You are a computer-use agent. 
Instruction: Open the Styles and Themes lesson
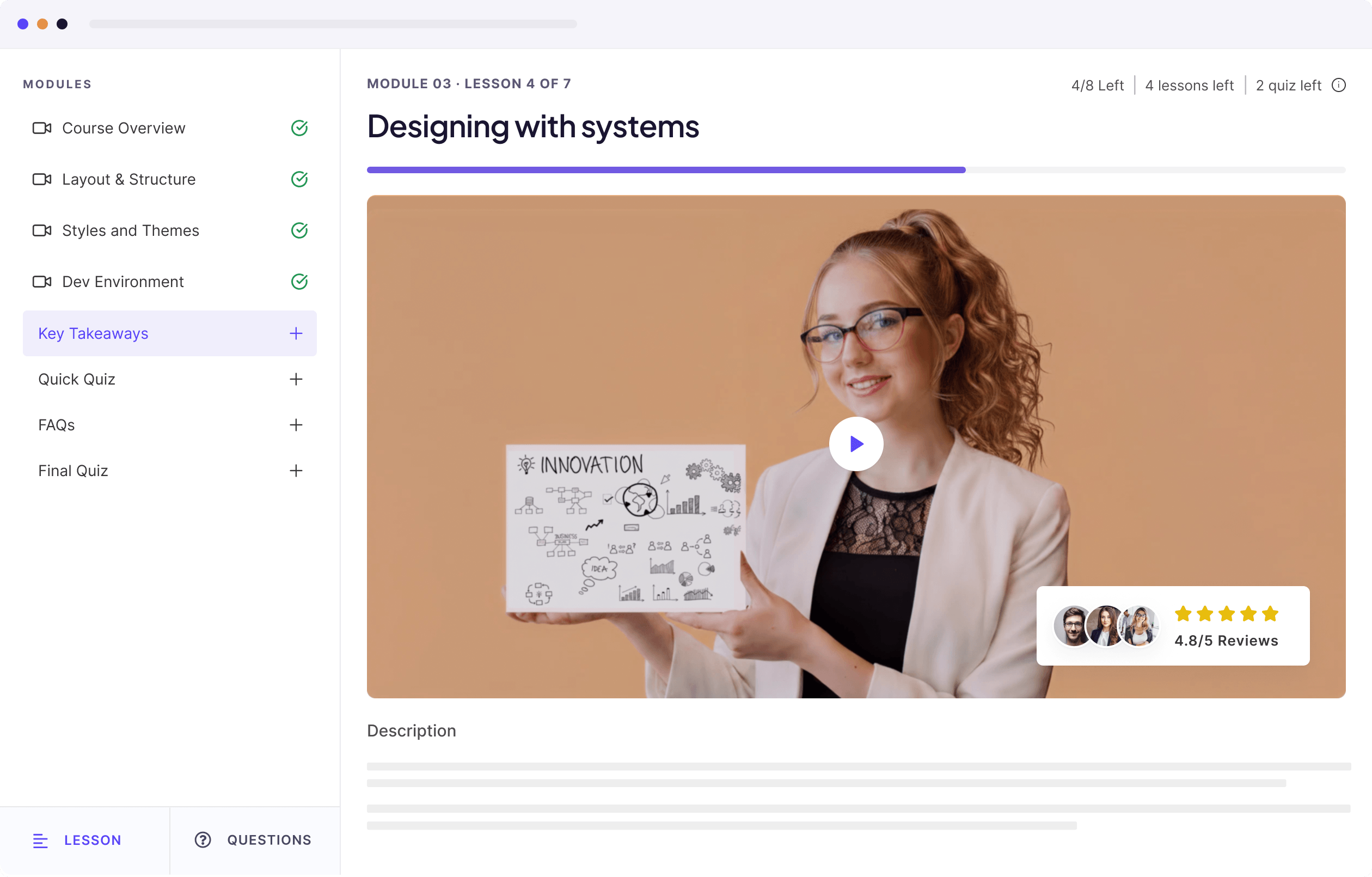[x=170, y=231]
